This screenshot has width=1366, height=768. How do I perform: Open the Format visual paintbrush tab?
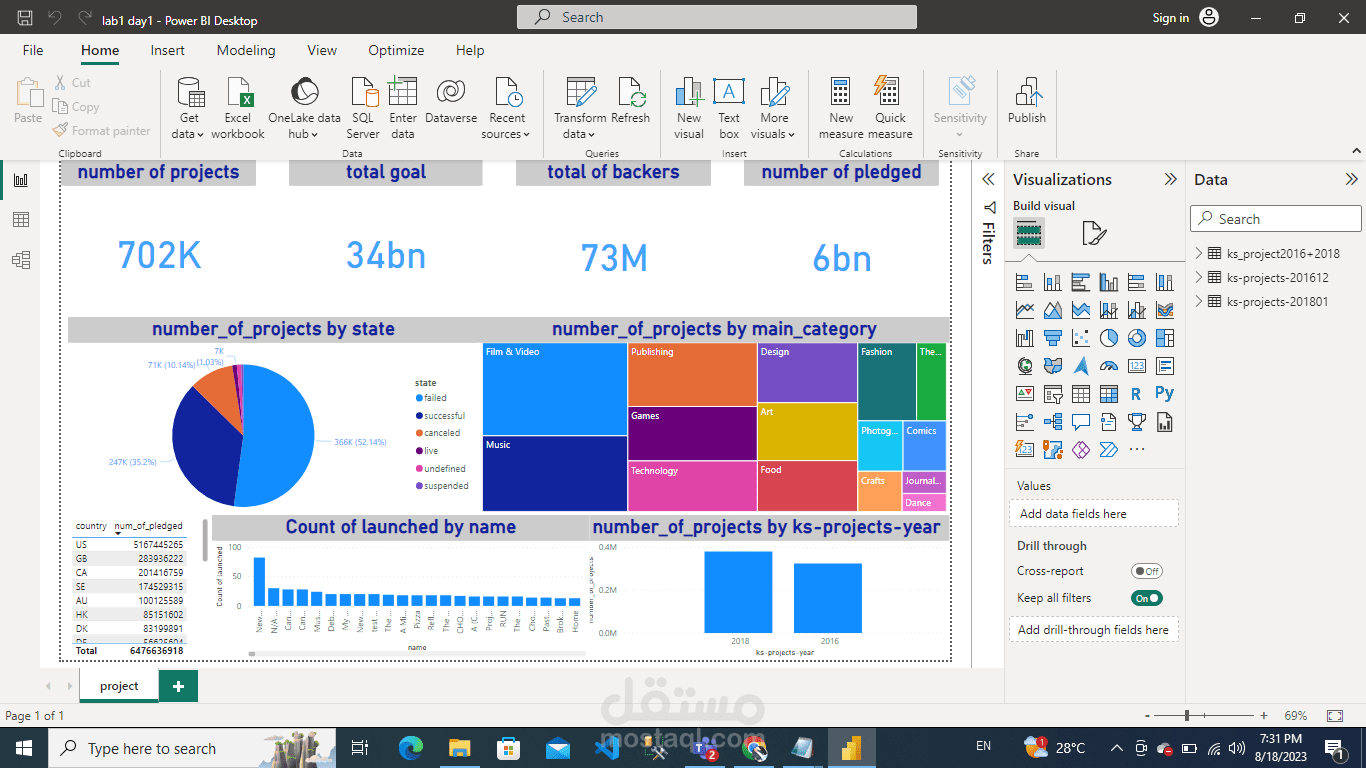point(1094,234)
